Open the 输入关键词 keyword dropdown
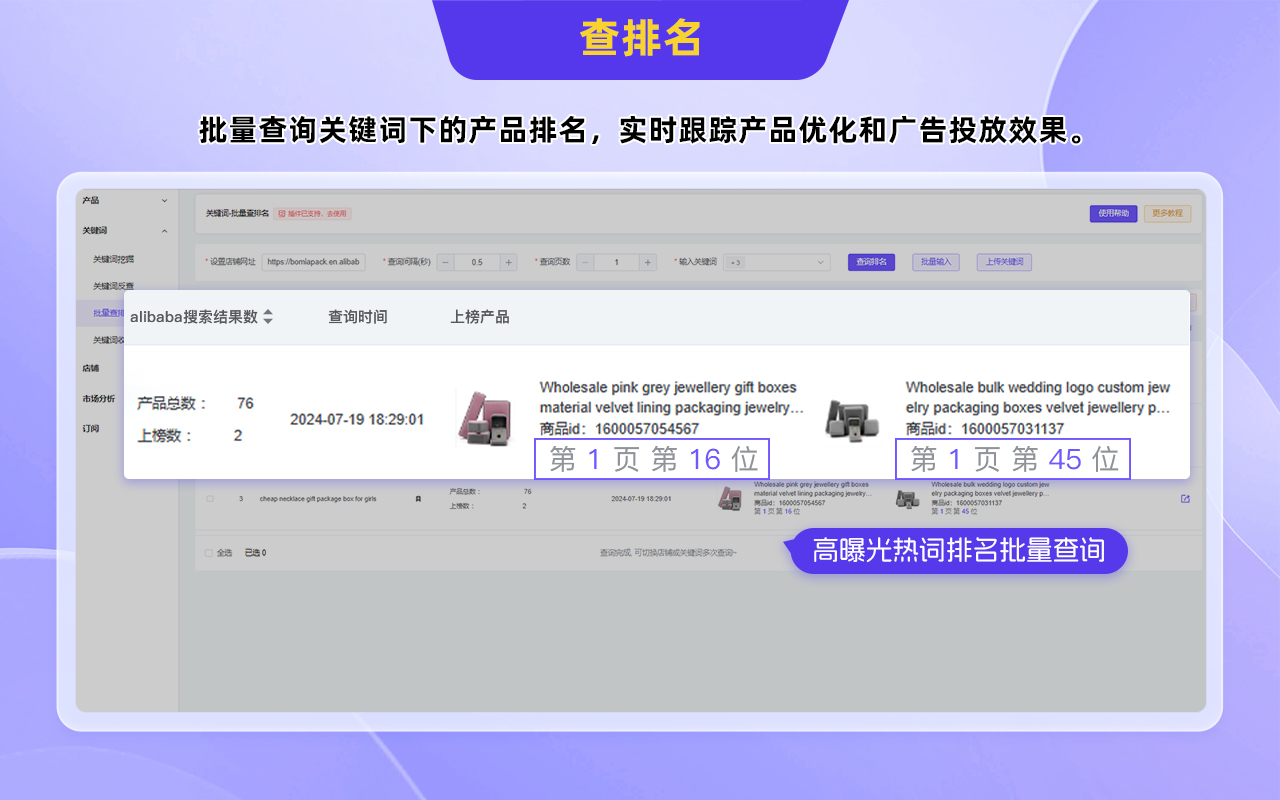Screen dimensions: 1280x800 pos(778,261)
